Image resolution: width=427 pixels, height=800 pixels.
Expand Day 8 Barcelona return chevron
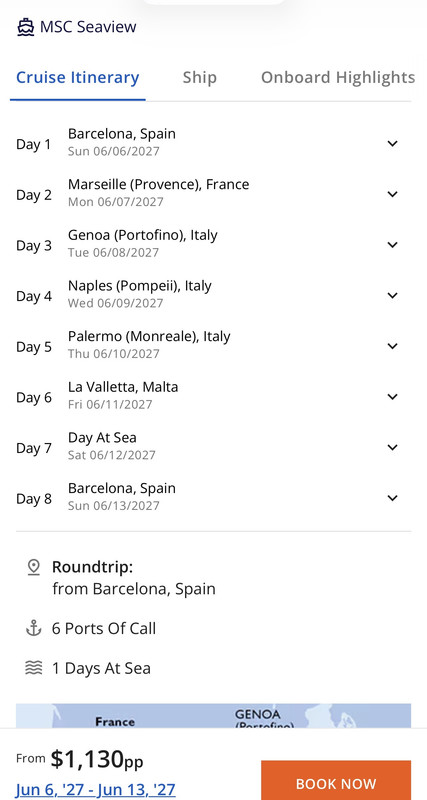[392, 497]
